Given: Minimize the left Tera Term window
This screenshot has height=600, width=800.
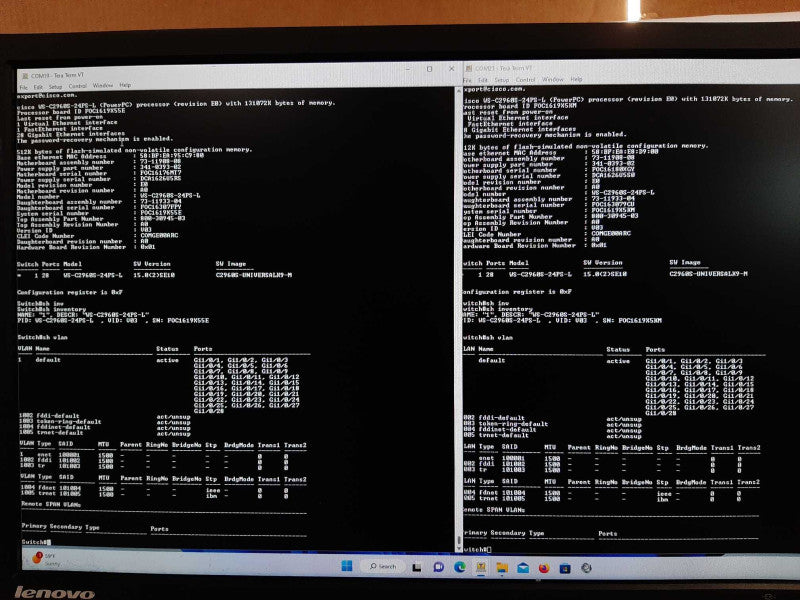Looking at the screenshot, I should click(x=408, y=69).
